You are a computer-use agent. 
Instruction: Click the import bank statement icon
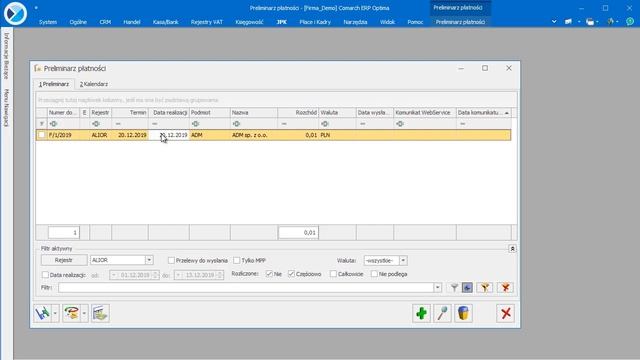click(x=100, y=313)
